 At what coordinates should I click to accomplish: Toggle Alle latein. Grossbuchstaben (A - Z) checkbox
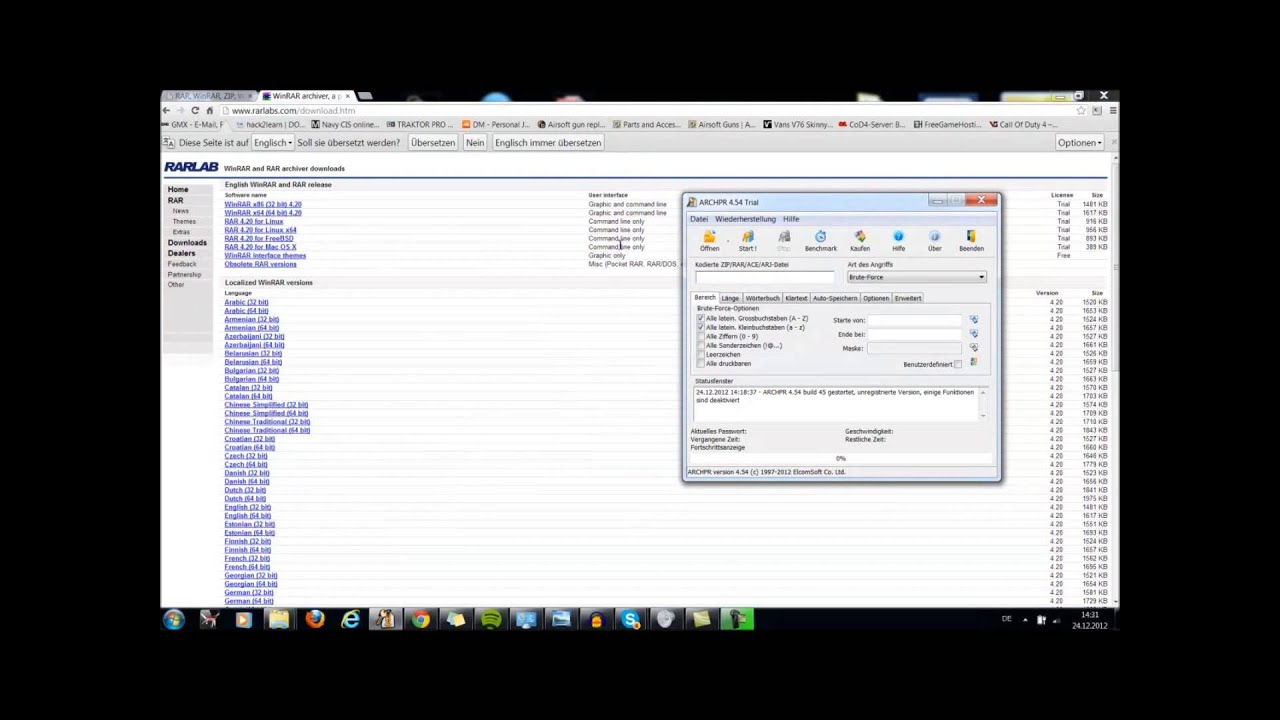tap(701, 318)
